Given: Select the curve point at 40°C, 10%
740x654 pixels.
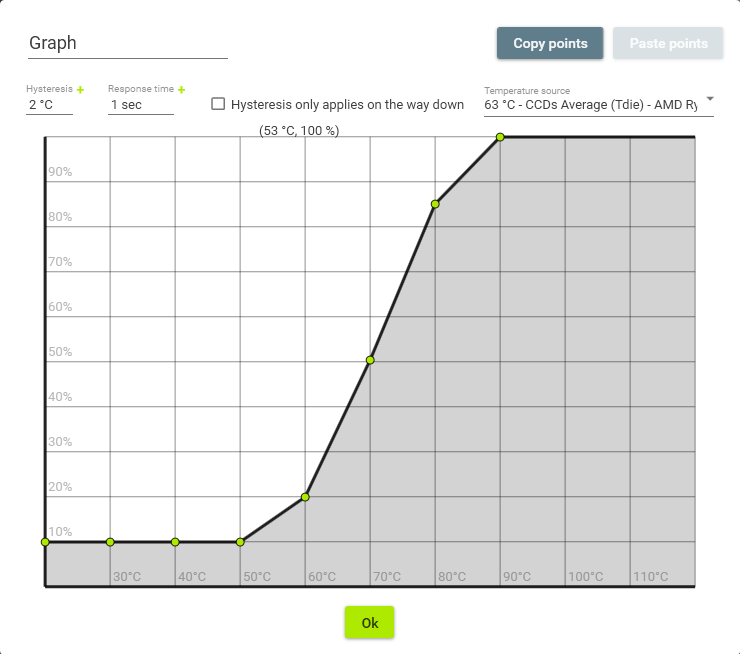Looking at the screenshot, I should [175, 542].
